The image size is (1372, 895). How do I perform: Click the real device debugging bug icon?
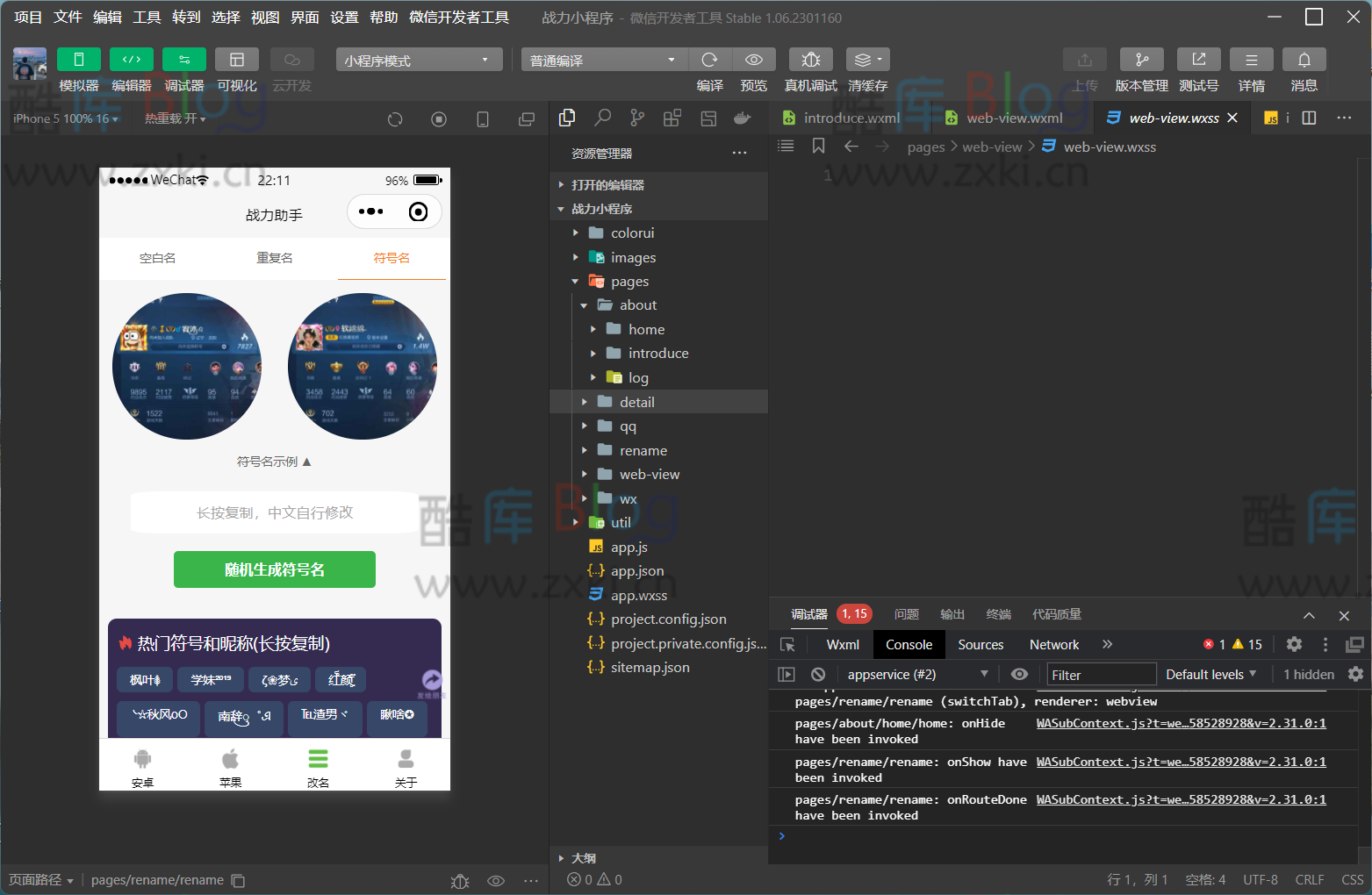point(810,60)
